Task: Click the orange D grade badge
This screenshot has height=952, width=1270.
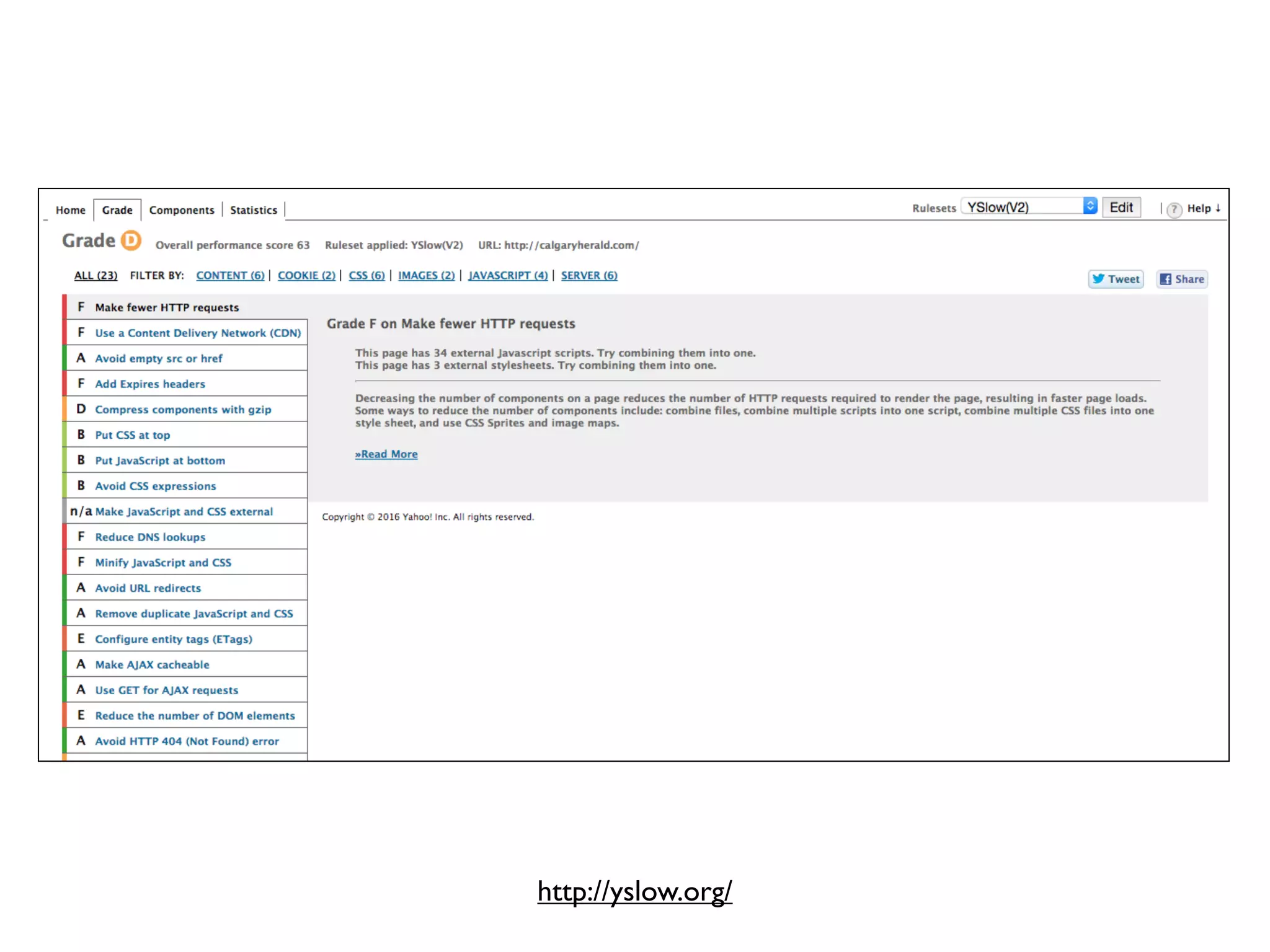Action: (131, 240)
